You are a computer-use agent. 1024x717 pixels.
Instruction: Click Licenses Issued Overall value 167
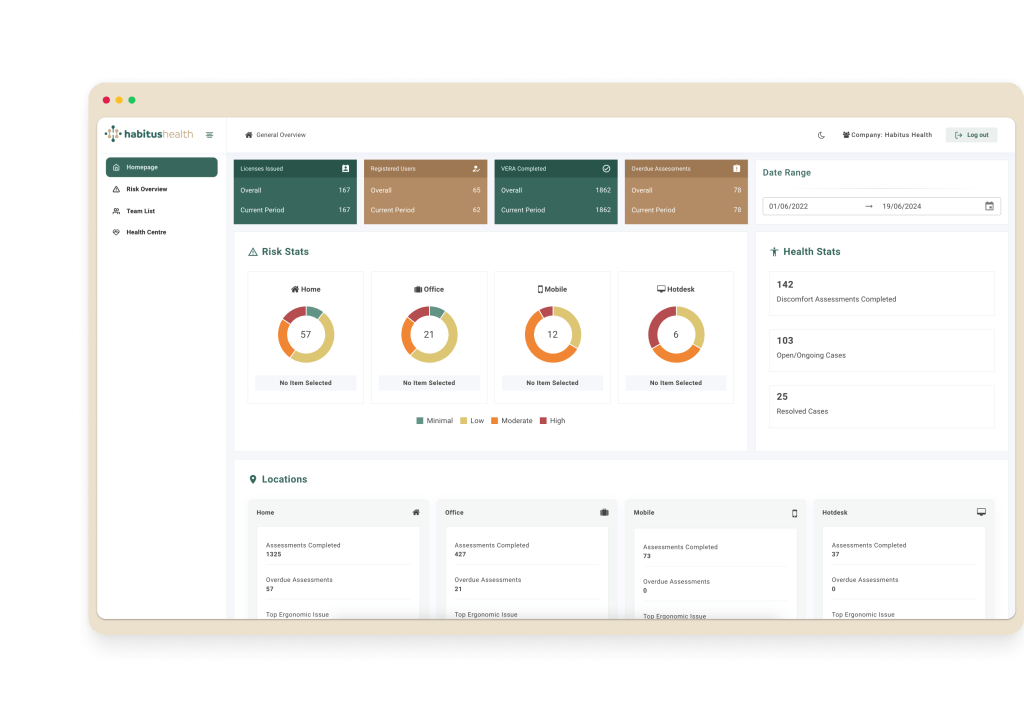pos(344,190)
